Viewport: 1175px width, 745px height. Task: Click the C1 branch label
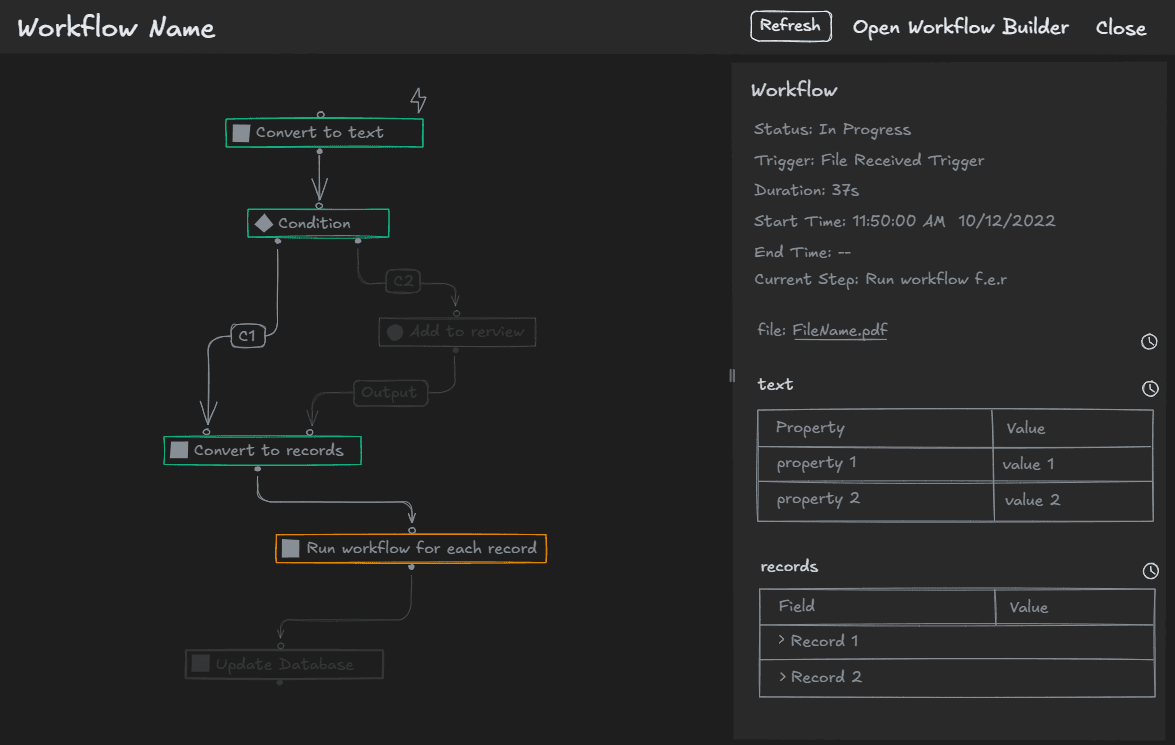tap(248, 335)
